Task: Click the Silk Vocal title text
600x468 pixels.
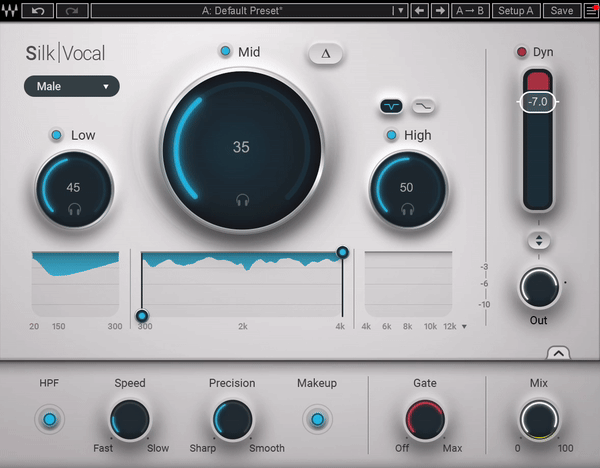Action: [x=65, y=53]
